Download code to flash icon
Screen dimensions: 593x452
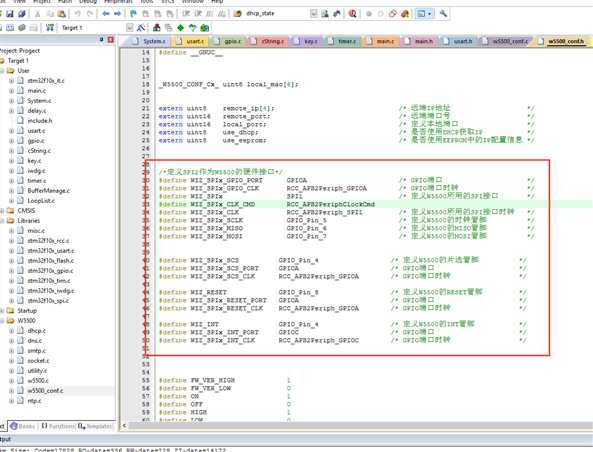coord(50,28)
